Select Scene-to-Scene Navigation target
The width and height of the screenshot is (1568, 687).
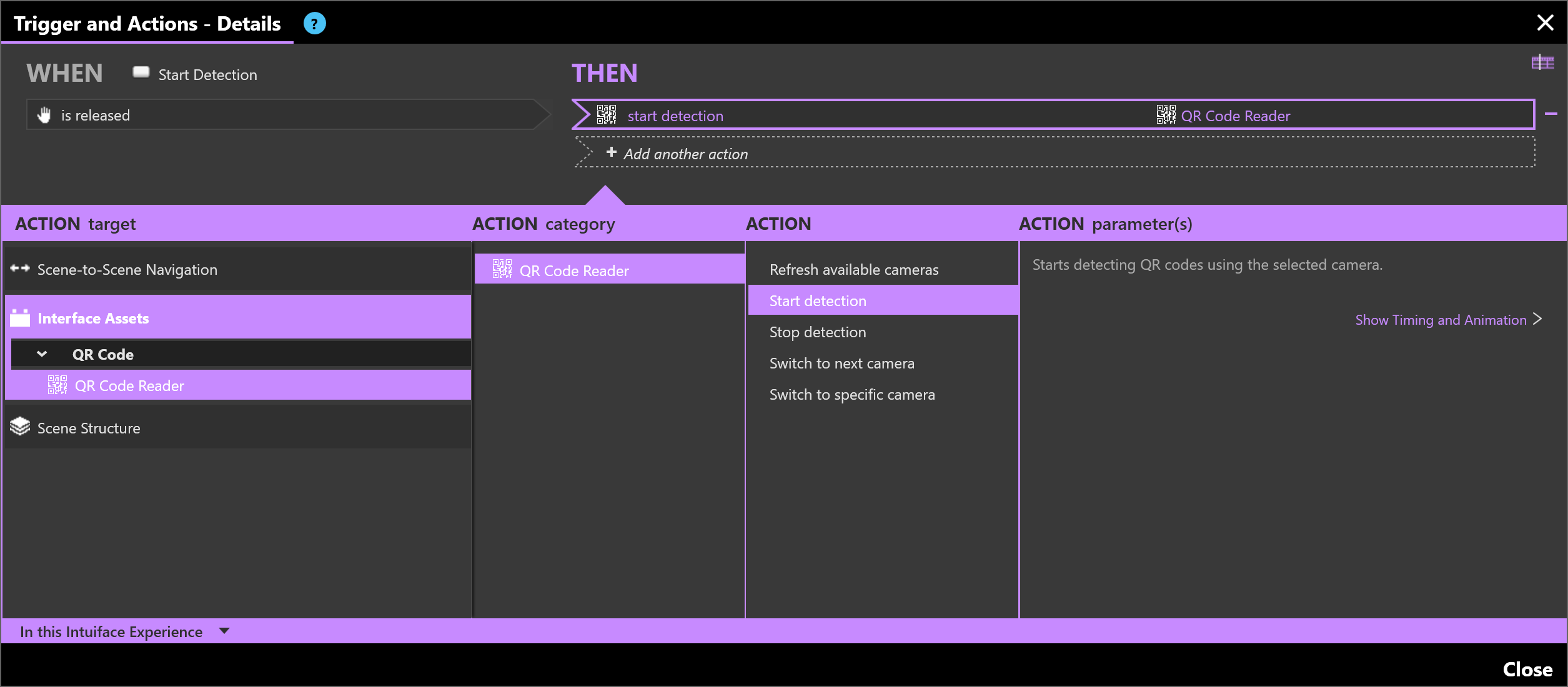[x=238, y=269]
